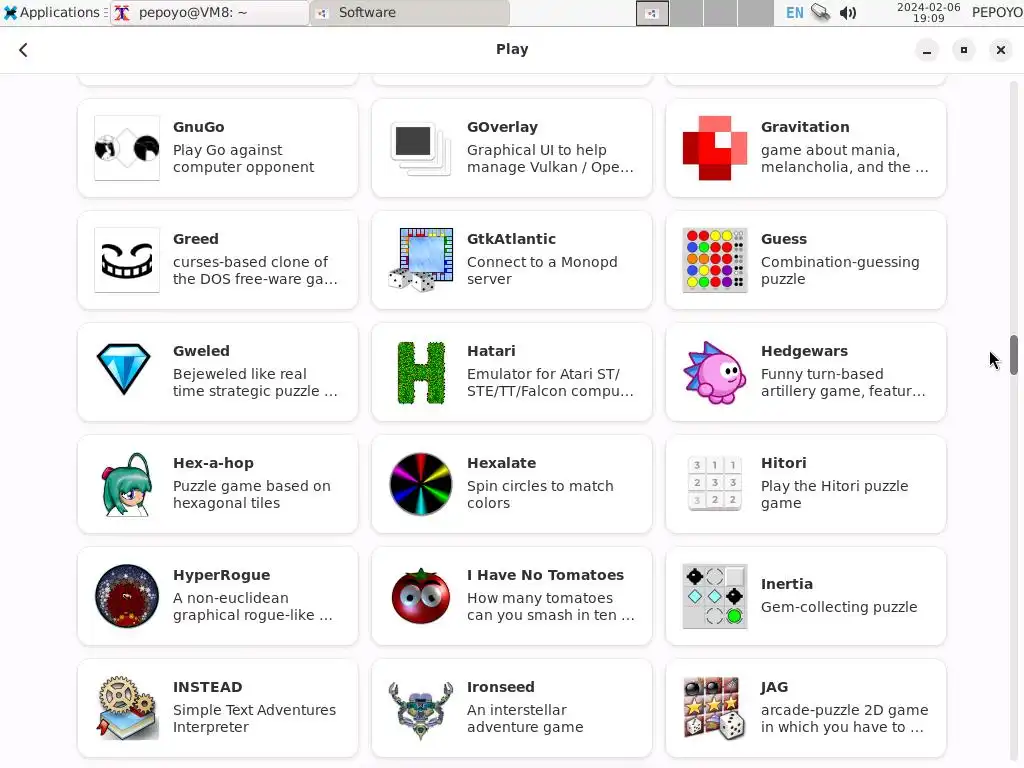
Task: Switch keyboard layout via EN indicator
Action: click(x=794, y=12)
